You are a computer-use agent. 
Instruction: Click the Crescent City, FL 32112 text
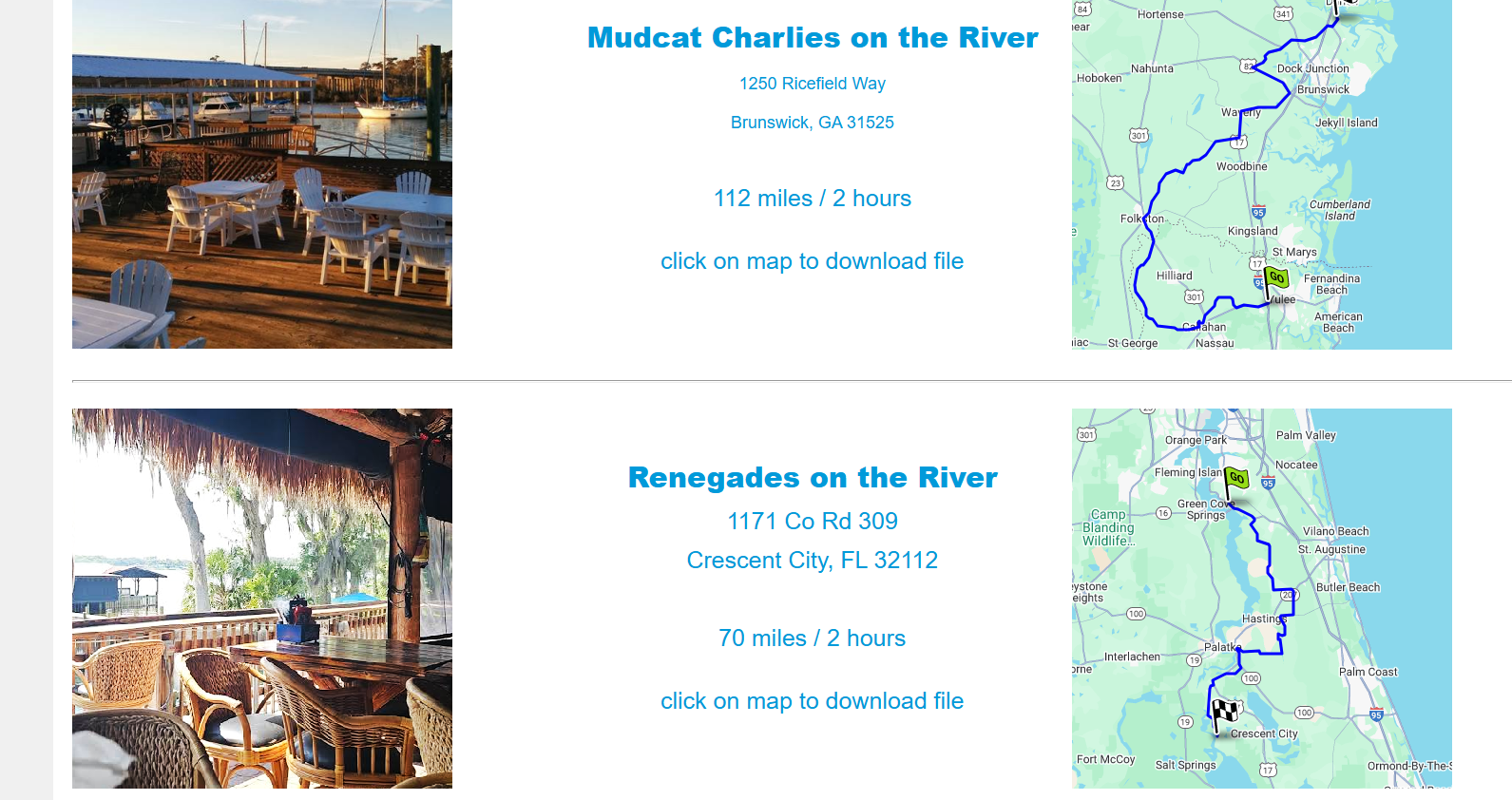click(813, 560)
